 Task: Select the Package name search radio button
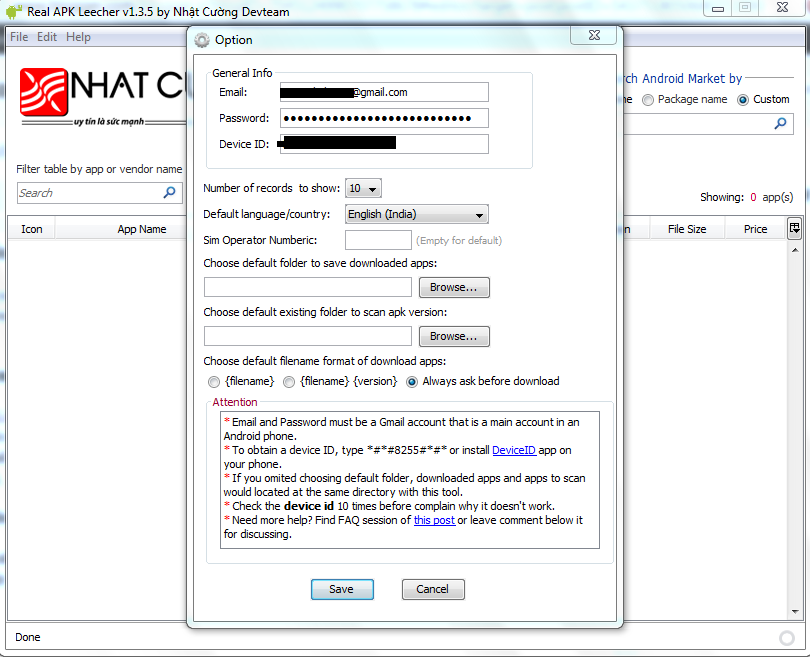[x=648, y=100]
